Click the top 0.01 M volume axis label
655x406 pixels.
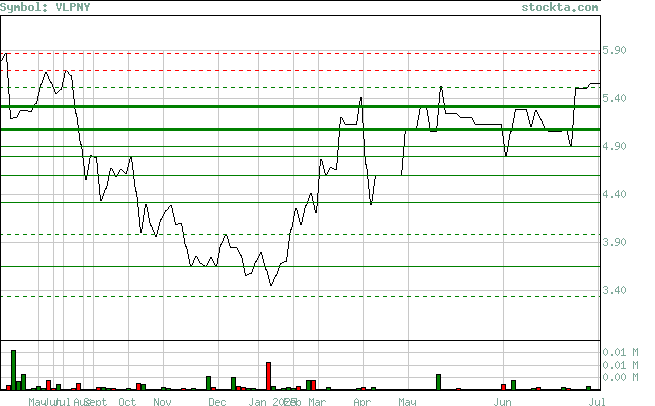click(620, 353)
